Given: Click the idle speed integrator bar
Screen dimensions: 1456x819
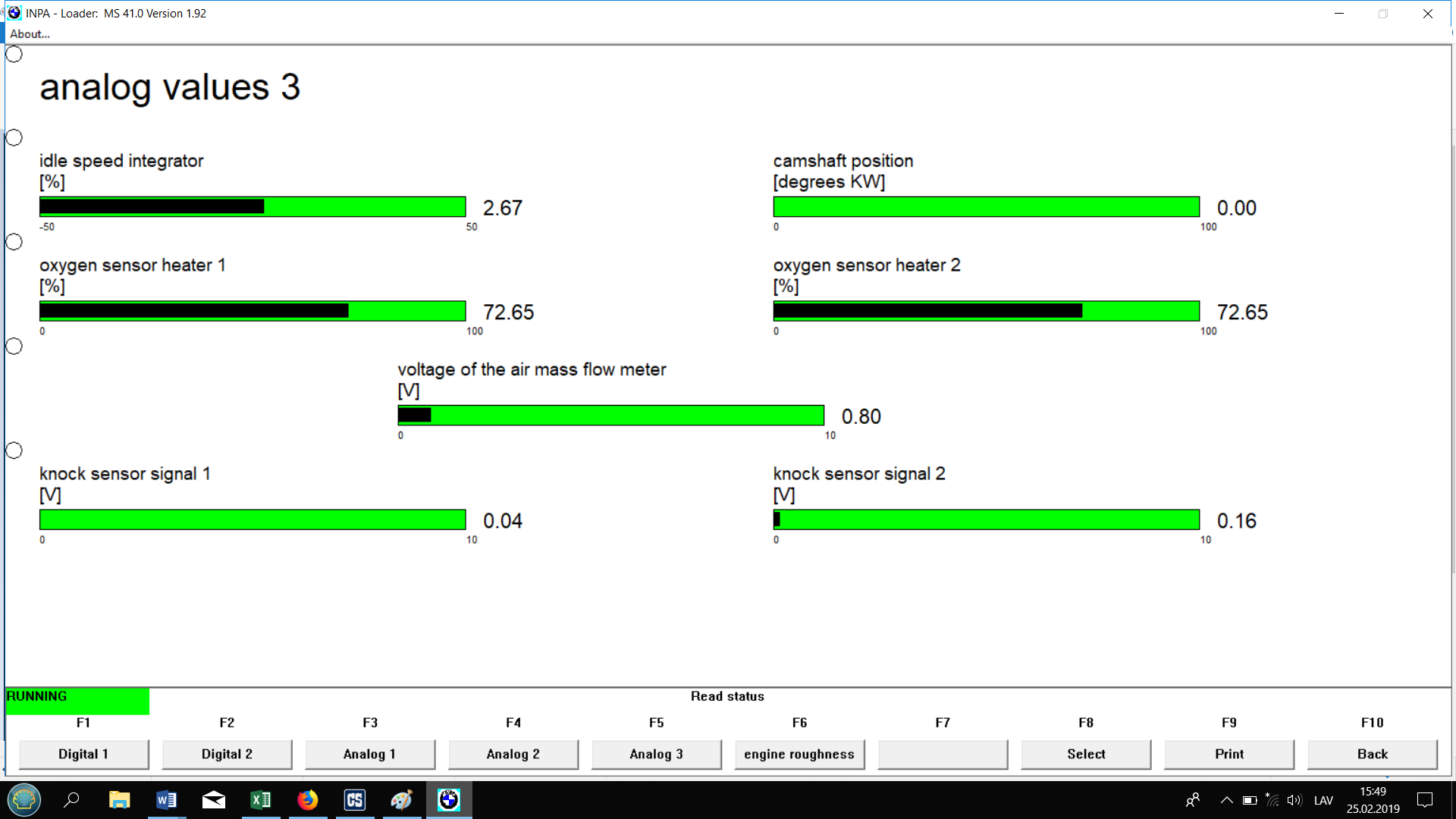Looking at the screenshot, I should click(x=253, y=207).
